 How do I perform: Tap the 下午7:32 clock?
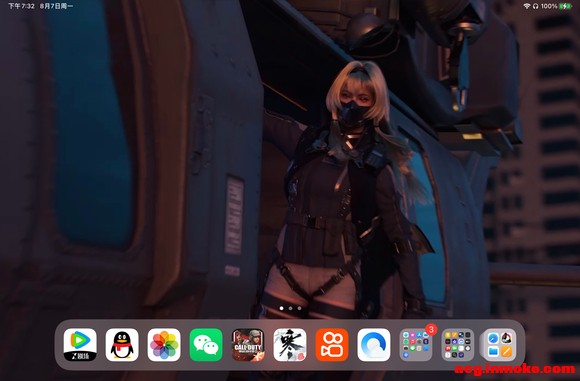21,6
